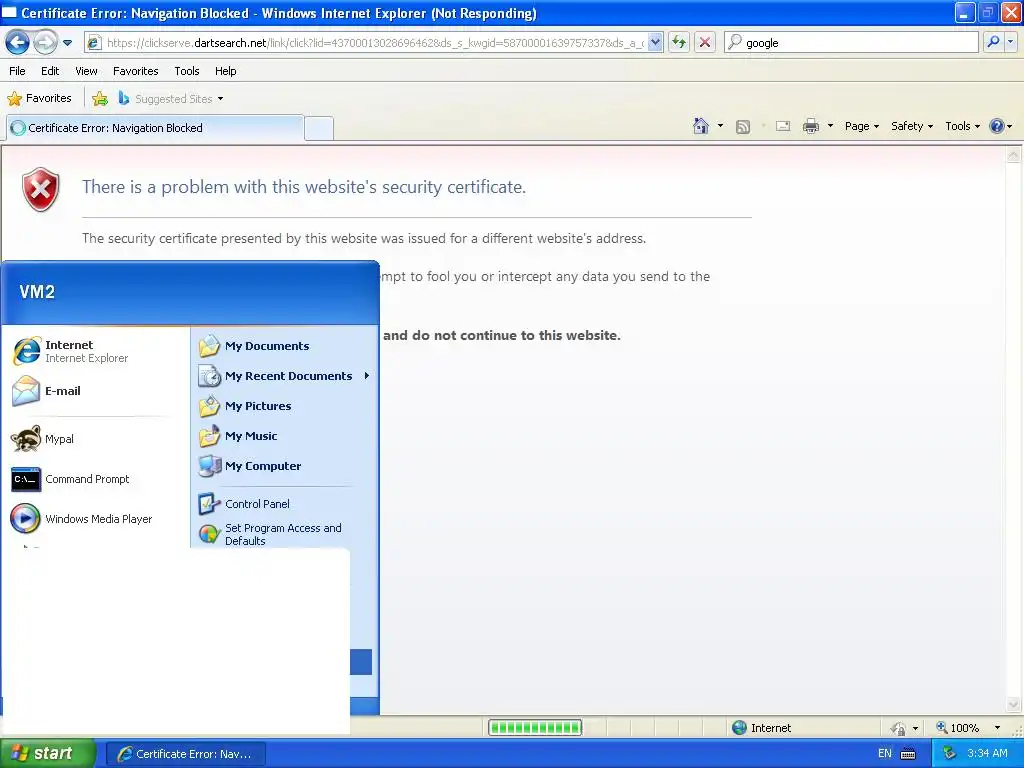This screenshot has height=768, width=1024.
Task: Click the Internet security zone indicator
Action: (761, 728)
